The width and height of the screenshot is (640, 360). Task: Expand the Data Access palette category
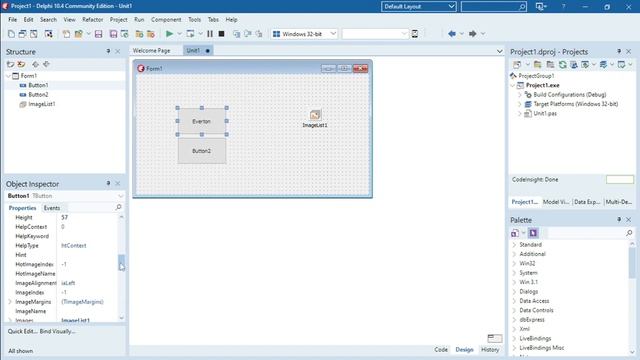[x=514, y=301]
